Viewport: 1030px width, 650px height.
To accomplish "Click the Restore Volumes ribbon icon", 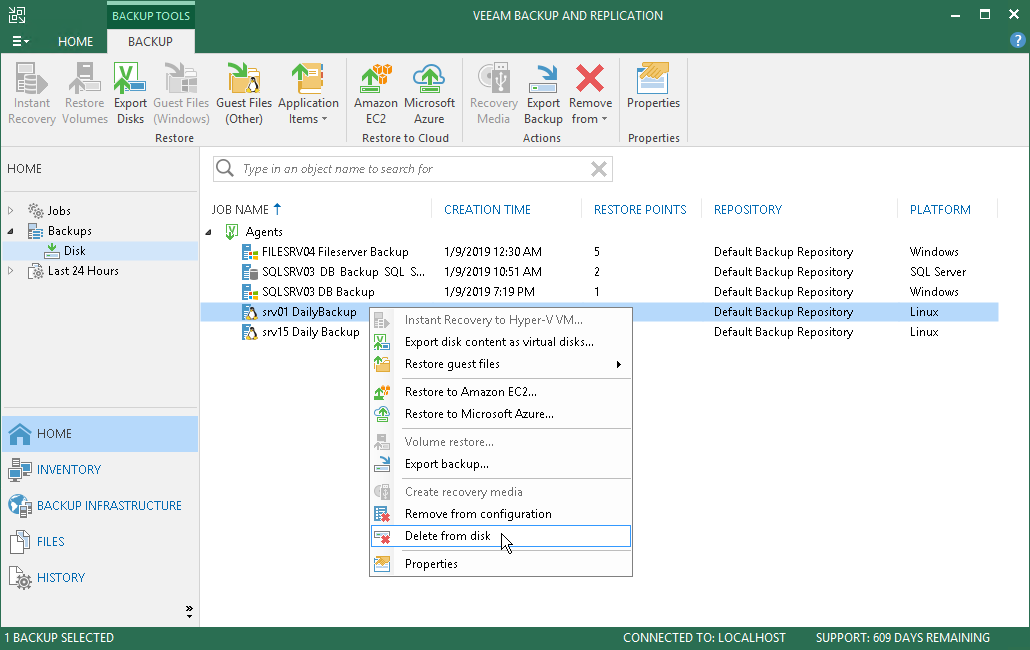I will pos(85,93).
